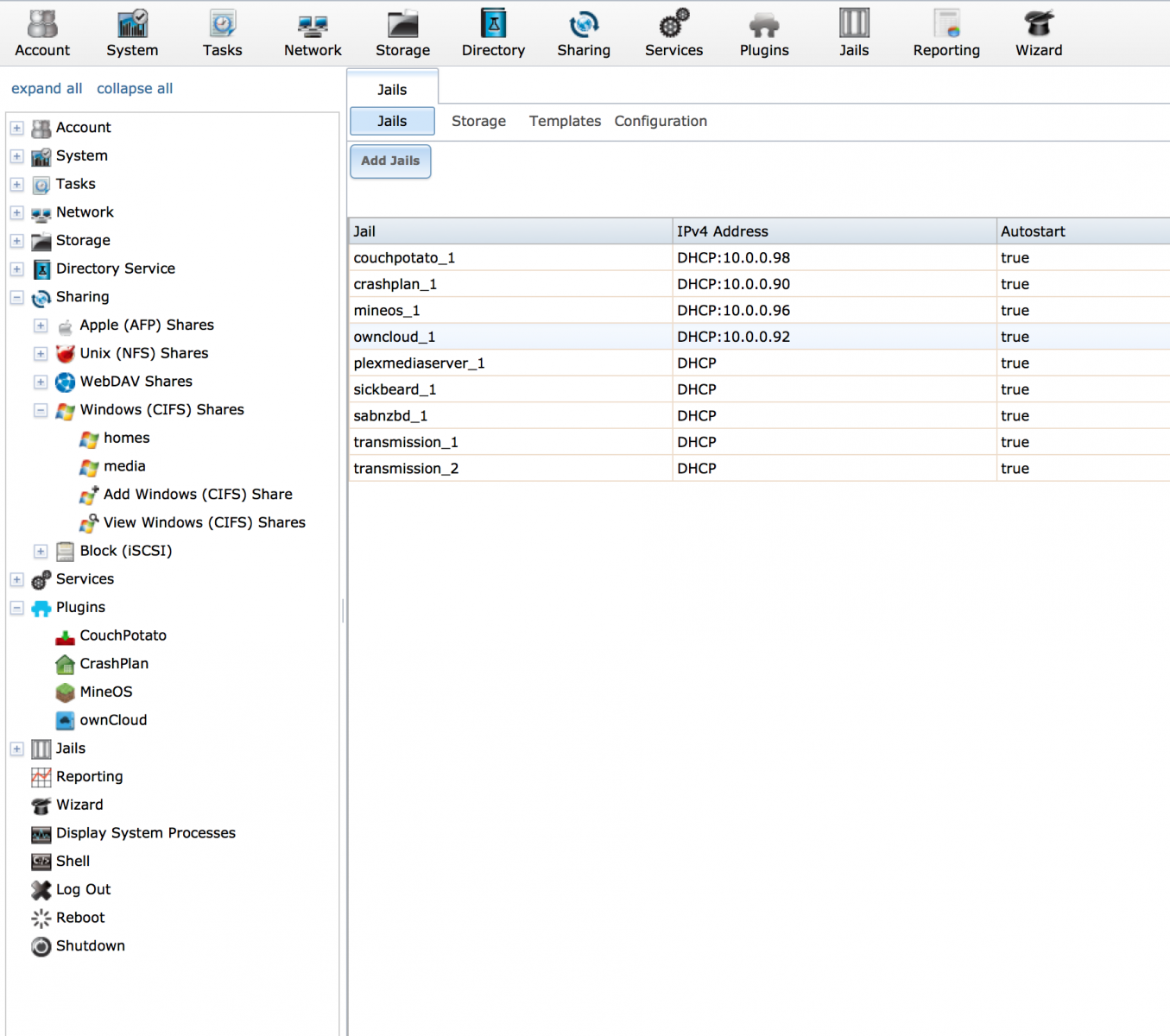Sort by IPv4 Address column header

pos(835,231)
